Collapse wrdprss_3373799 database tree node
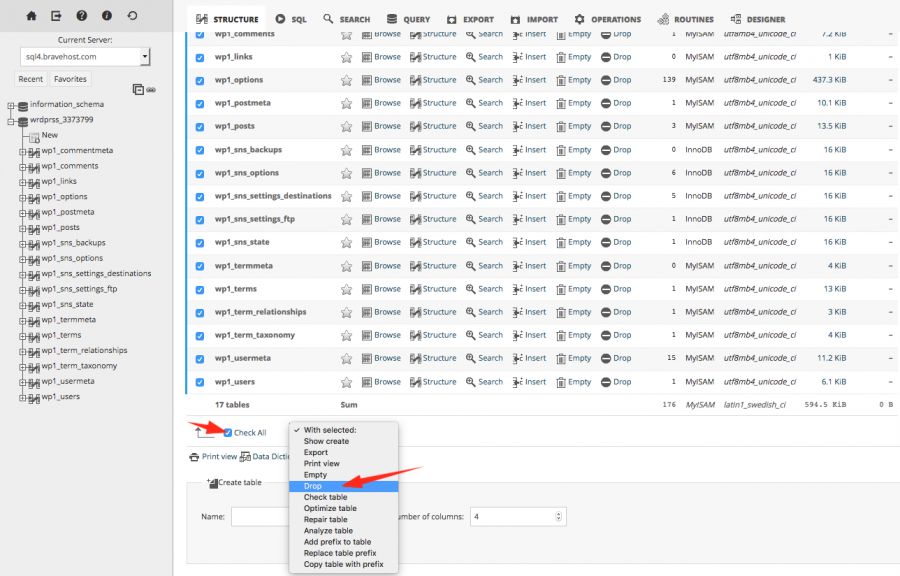Screen dimensions: 900x576 (11, 121)
